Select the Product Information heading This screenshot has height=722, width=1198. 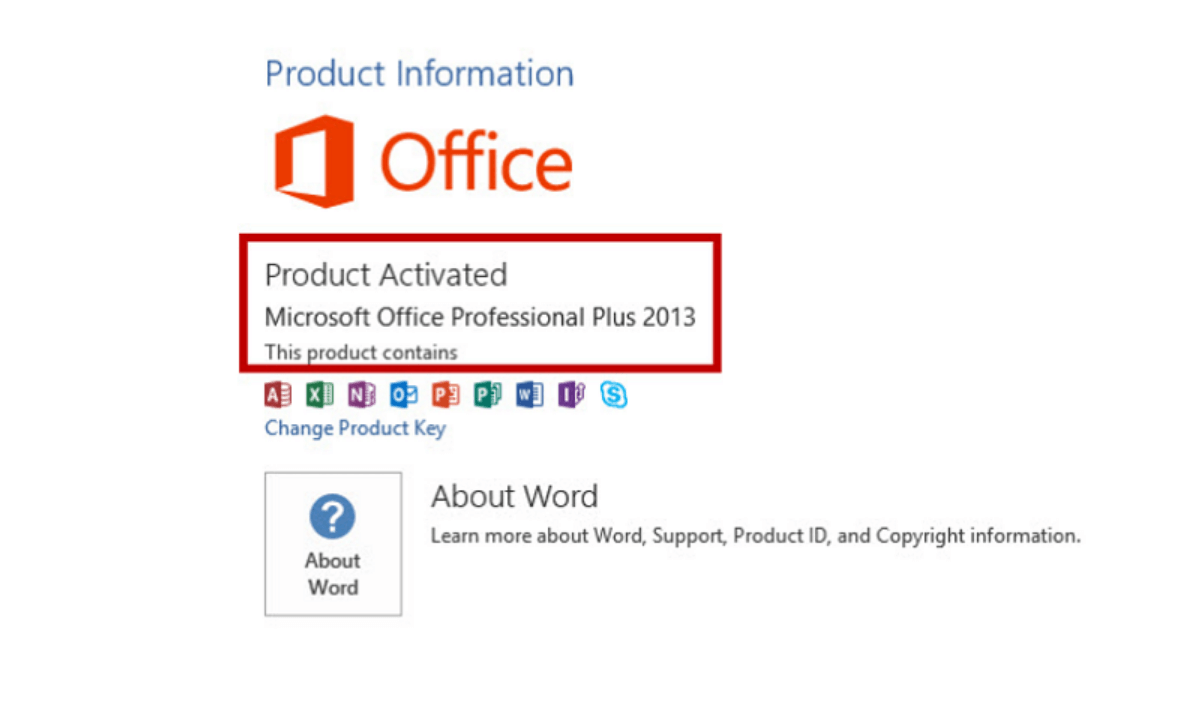[419, 74]
